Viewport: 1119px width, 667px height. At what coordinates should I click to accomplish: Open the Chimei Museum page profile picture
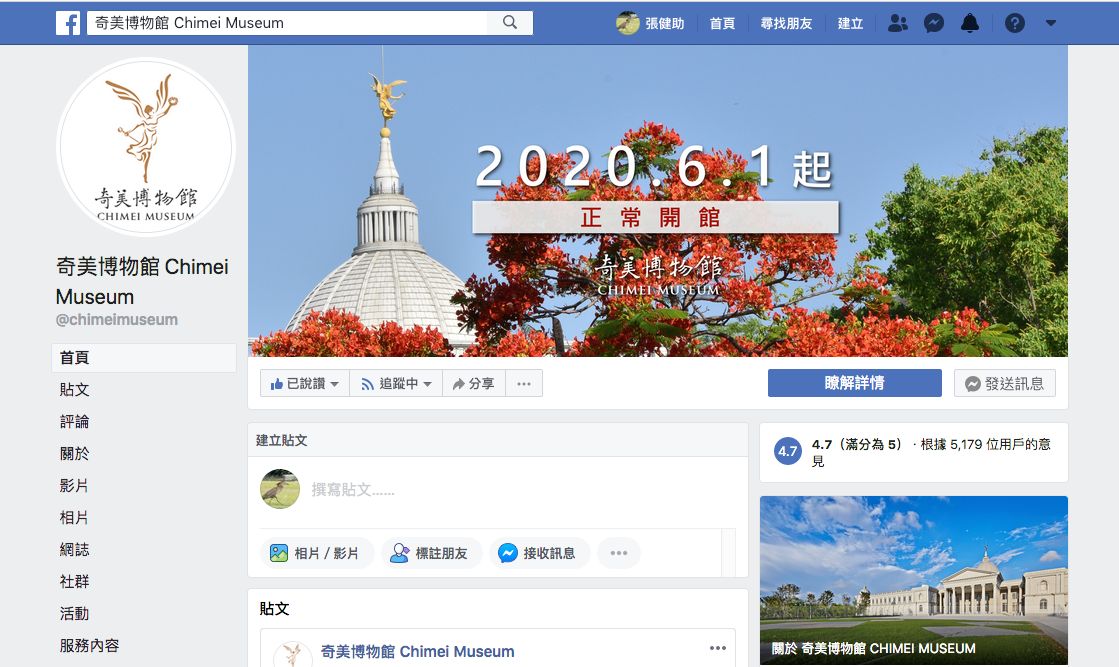point(146,148)
